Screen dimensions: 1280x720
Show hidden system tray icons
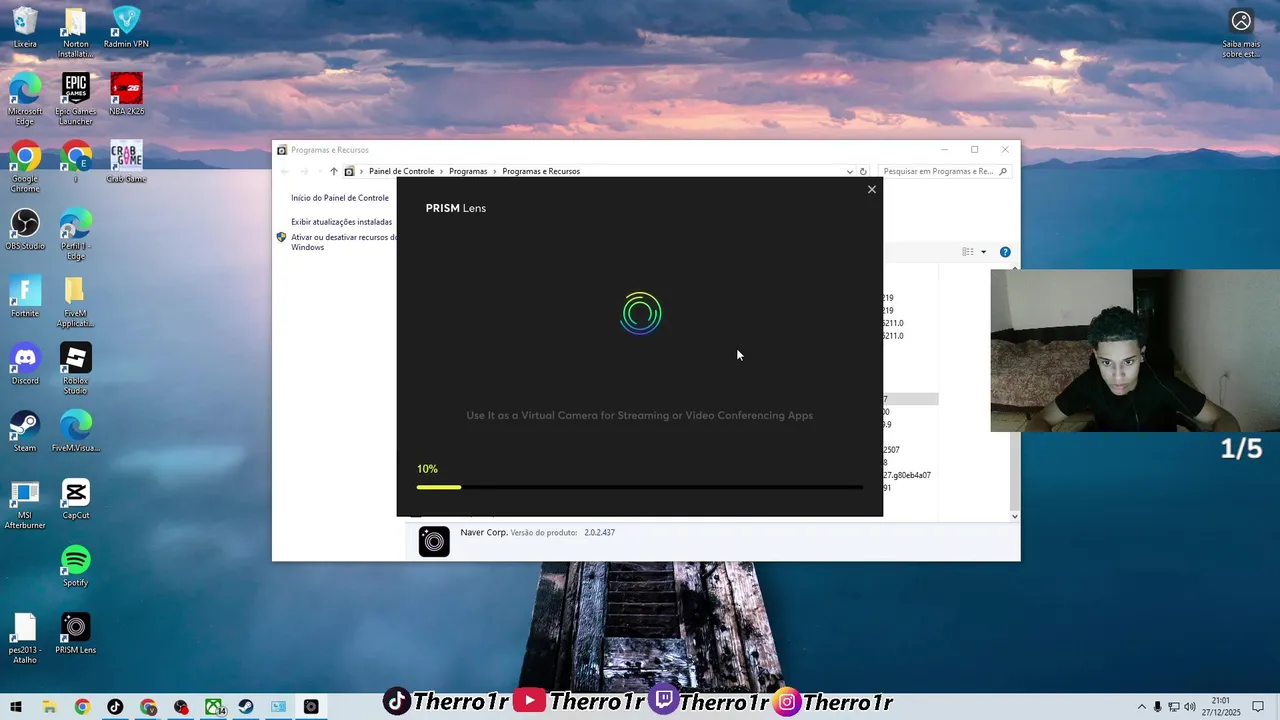pyautogui.click(x=1141, y=707)
